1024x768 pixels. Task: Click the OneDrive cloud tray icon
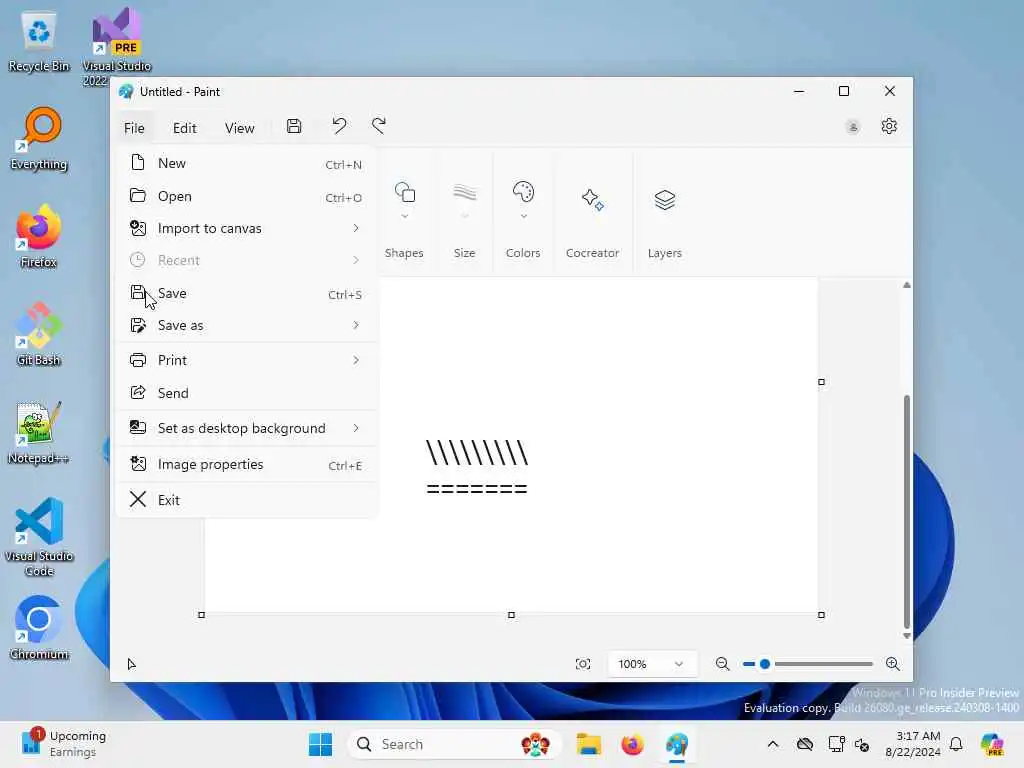click(805, 744)
